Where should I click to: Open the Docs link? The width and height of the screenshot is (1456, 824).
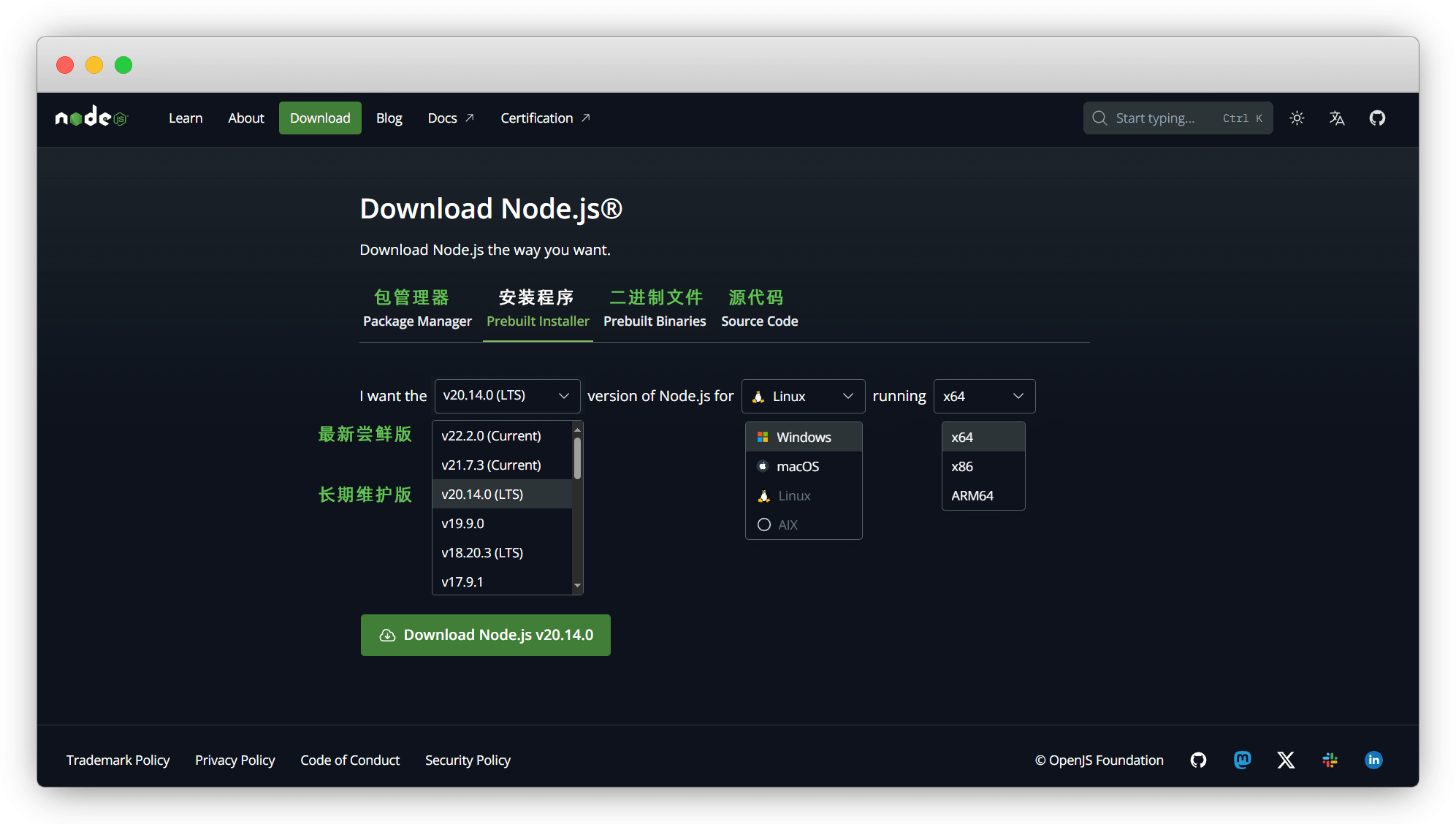coord(451,118)
